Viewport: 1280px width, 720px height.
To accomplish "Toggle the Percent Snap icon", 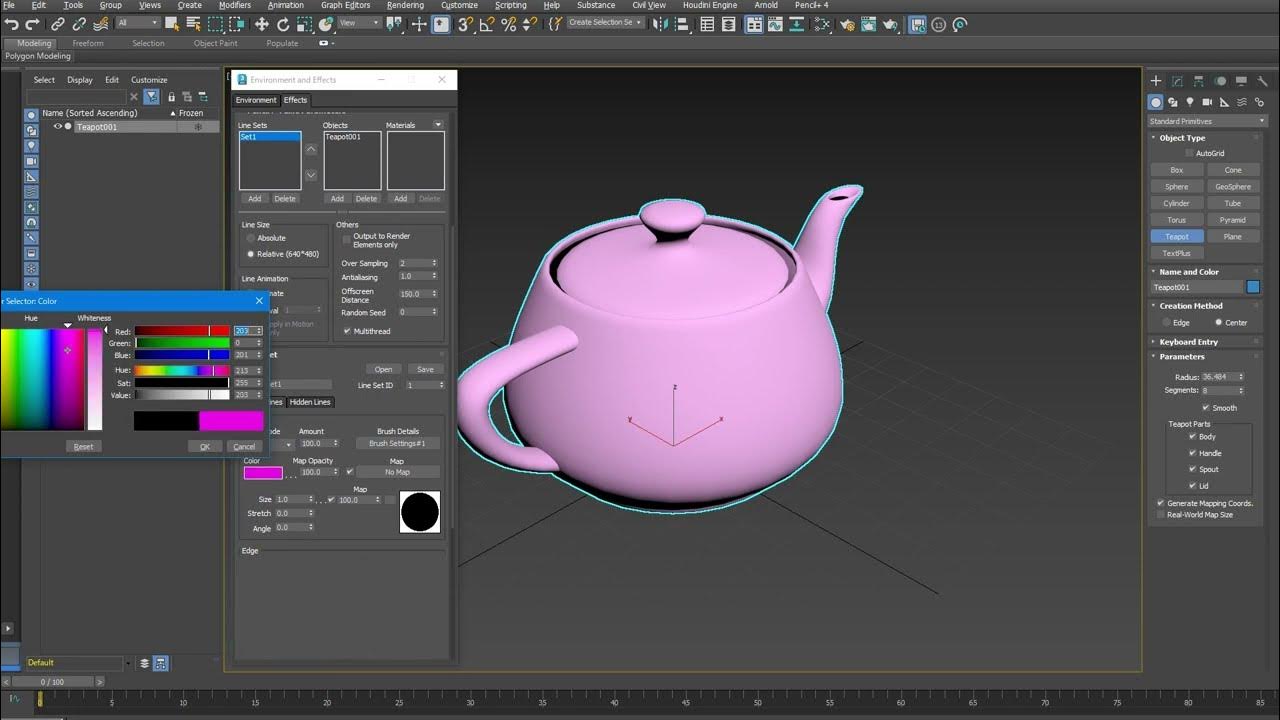I will [508, 24].
